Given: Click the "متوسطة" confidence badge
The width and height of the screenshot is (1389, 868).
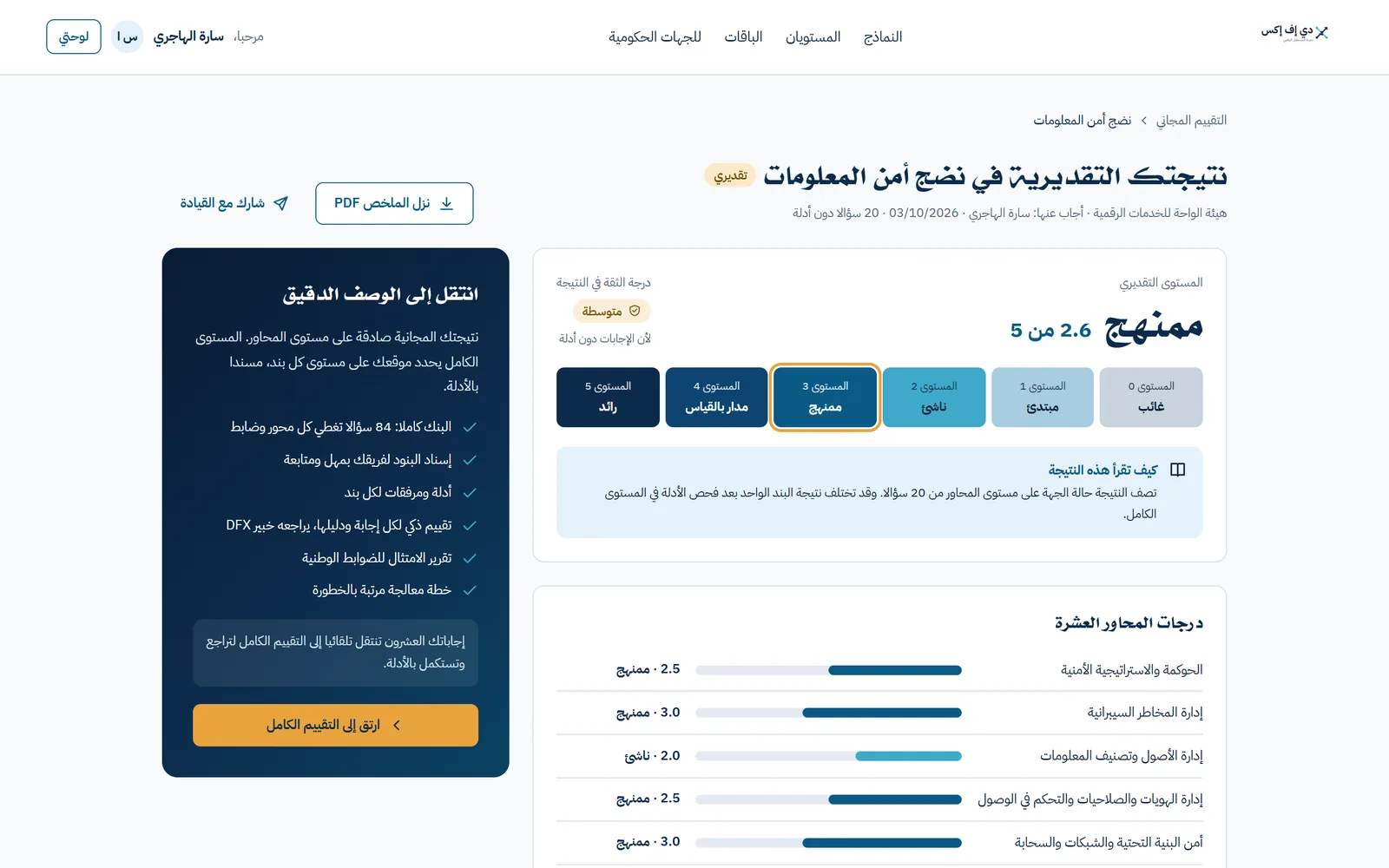Looking at the screenshot, I should pos(611,311).
